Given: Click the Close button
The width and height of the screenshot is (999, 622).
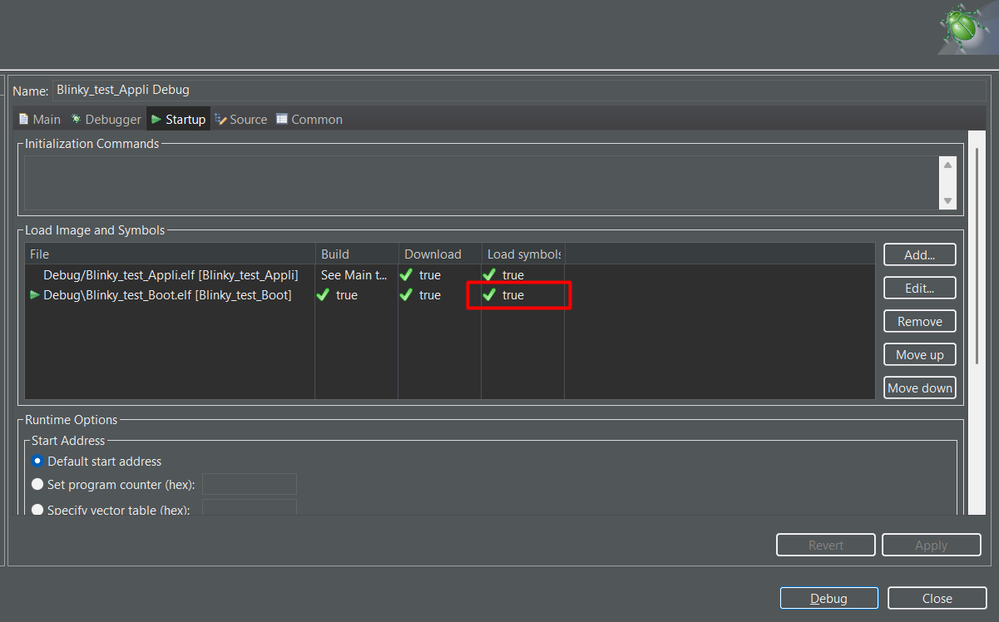Looking at the screenshot, I should point(937,598).
